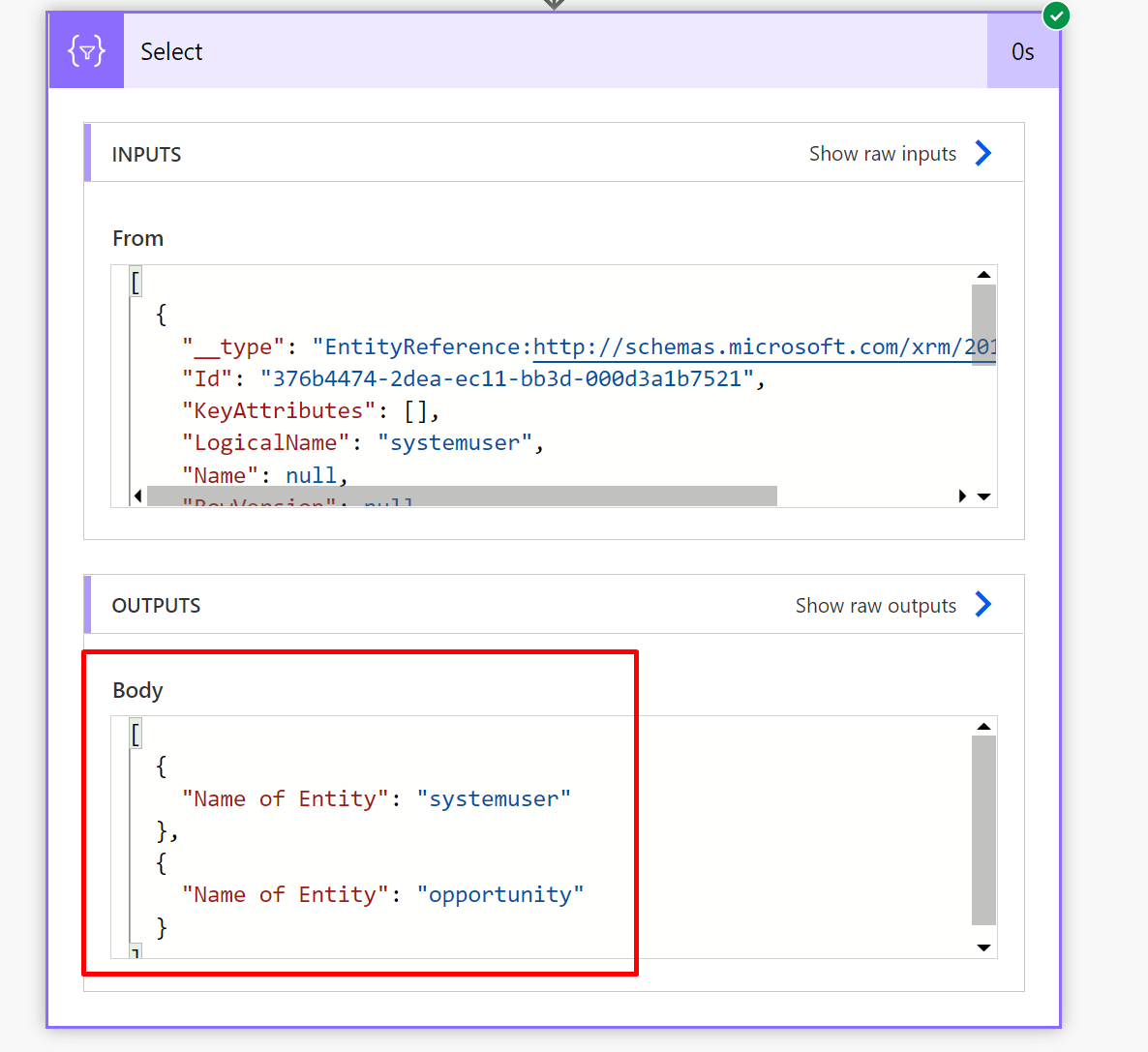Click the "Name": null line in From
Screen dimensions: 1148x1052
[264, 475]
